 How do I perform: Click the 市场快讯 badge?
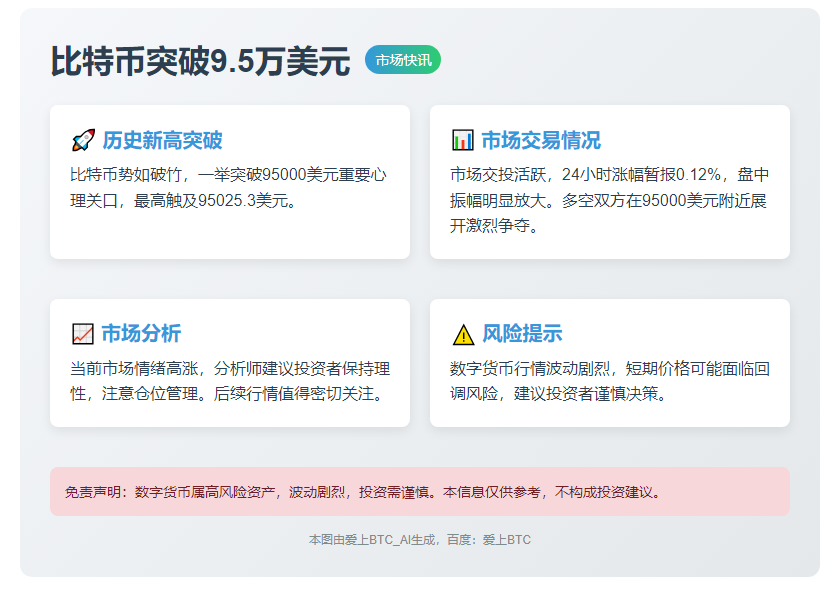pos(403,60)
